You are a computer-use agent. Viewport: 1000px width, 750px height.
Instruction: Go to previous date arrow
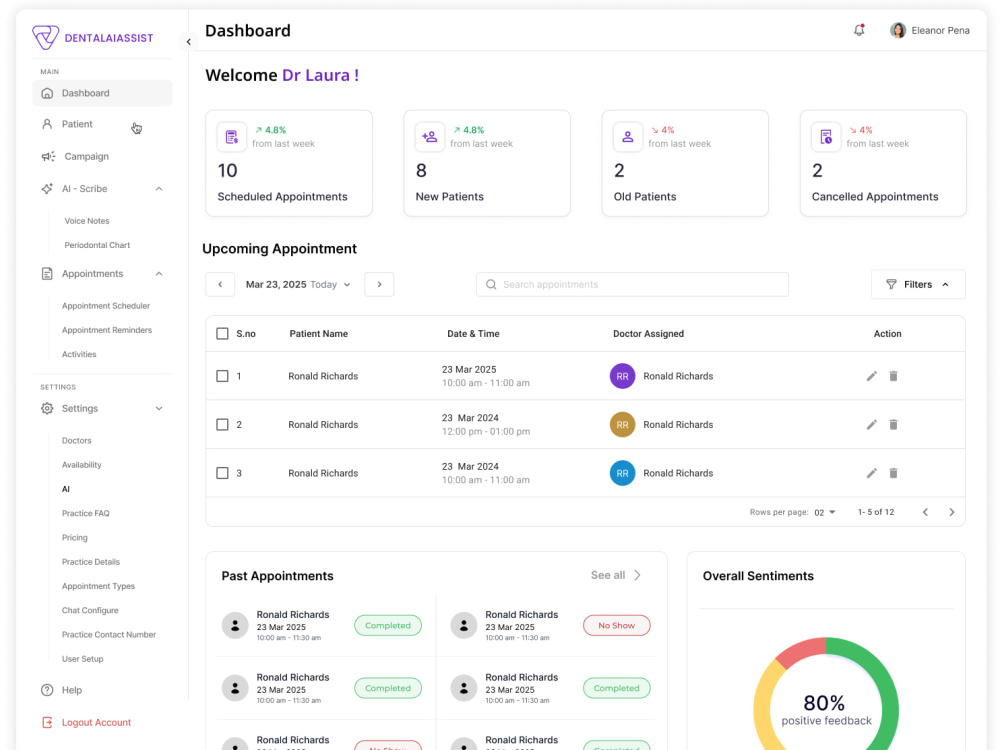[220, 284]
